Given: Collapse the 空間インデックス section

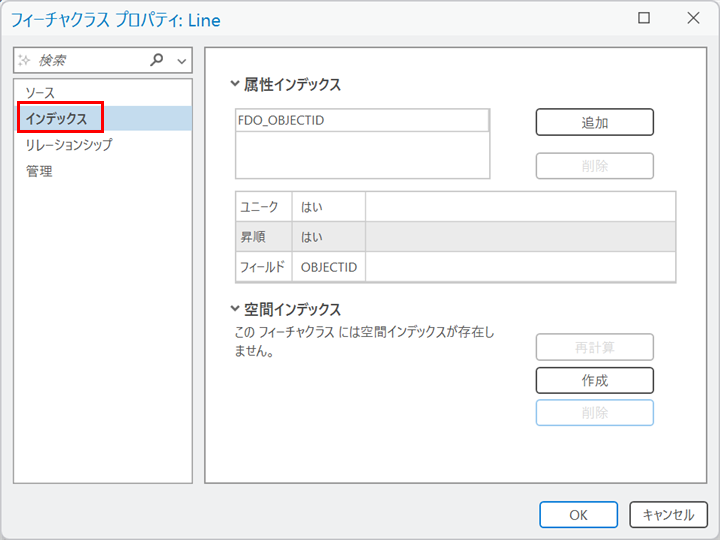Looking at the screenshot, I should click(x=235, y=310).
